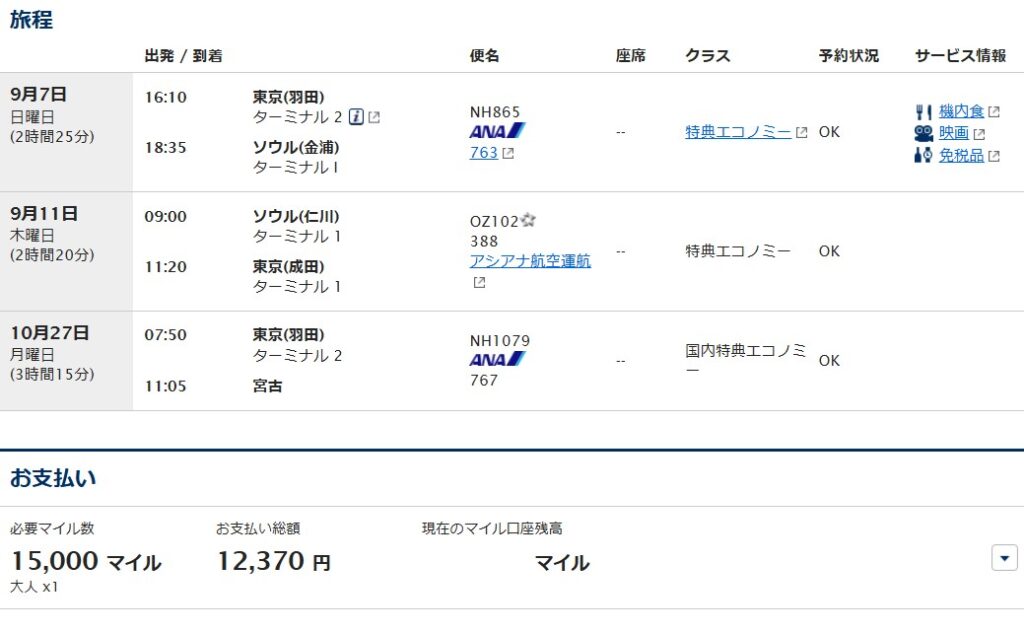Viewport: 1024px width, 633px height.
Task: Click external-link icon beside 特典エコノミー link
Action: coord(801,132)
